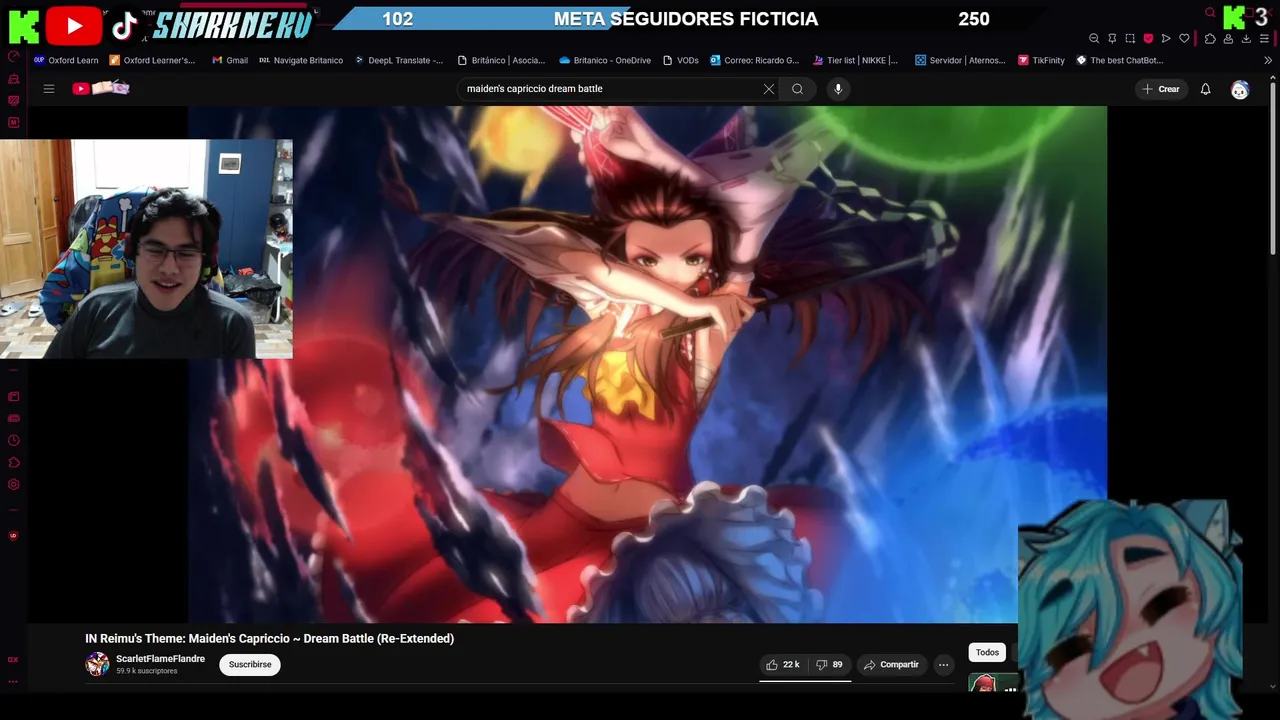
Task: Open the sidebar extensions cube icon
Action: pos(13,462)
